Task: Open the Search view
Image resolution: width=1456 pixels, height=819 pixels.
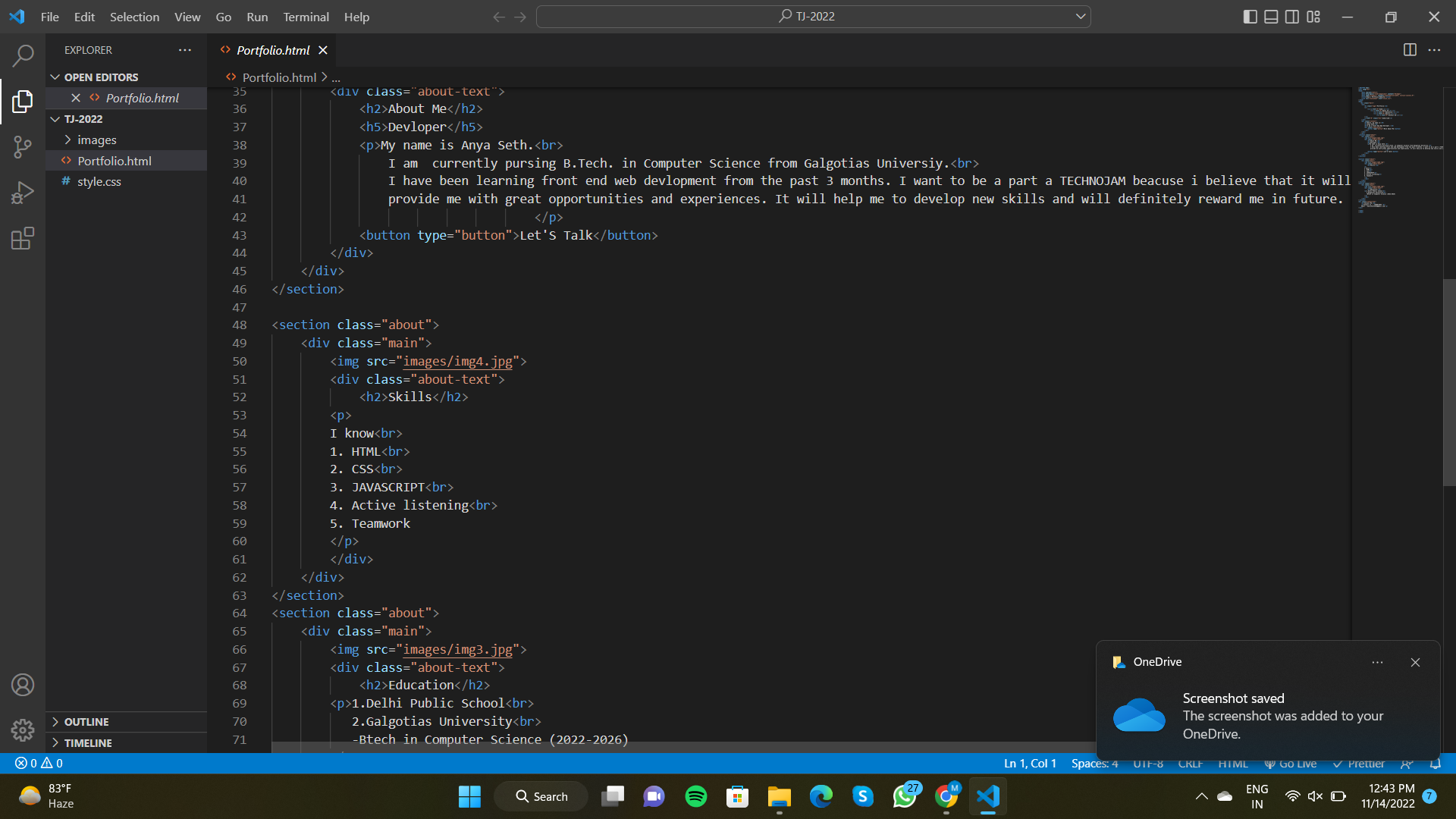Action: click(x=23, y=55)
